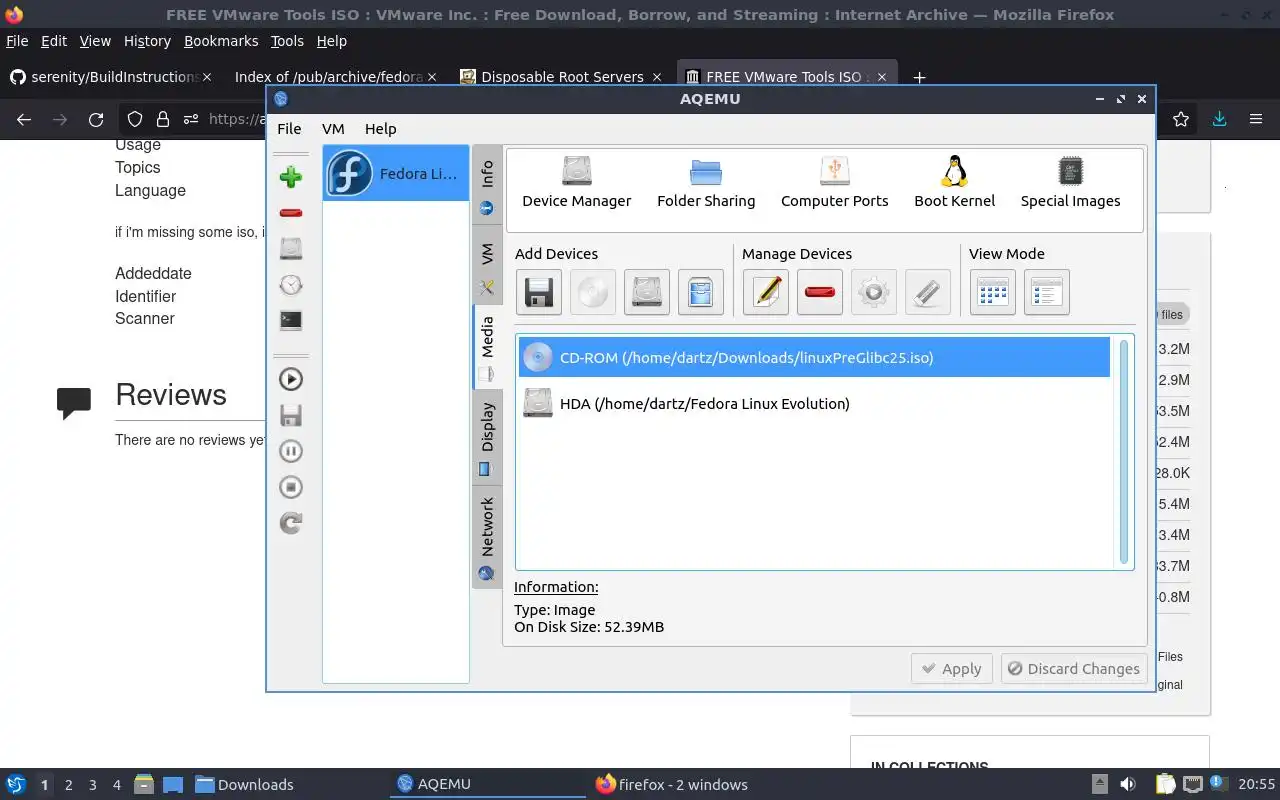Switch to the Display tab
This screenshot has width=1280, height=800.
[487, 437]
